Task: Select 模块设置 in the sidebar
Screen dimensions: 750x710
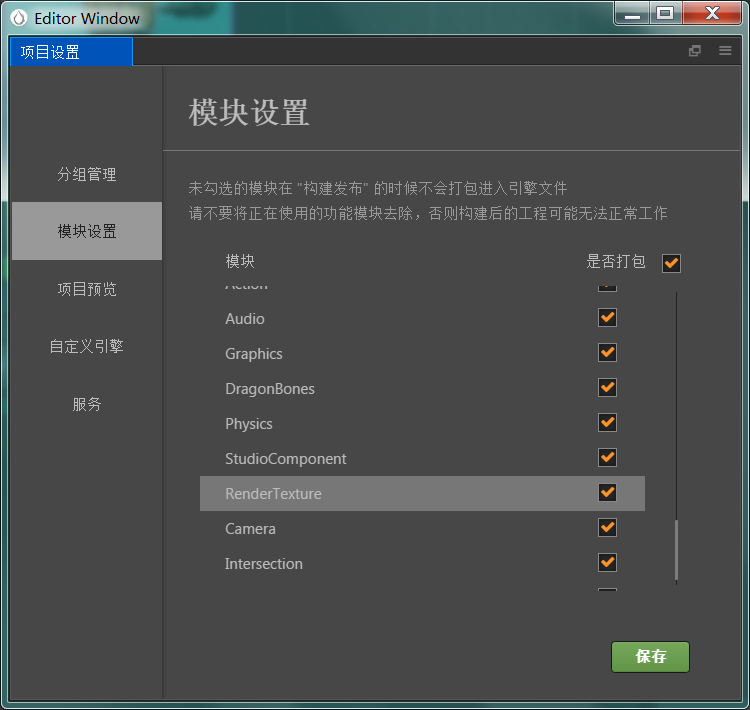Action: (x=87, y=231)
